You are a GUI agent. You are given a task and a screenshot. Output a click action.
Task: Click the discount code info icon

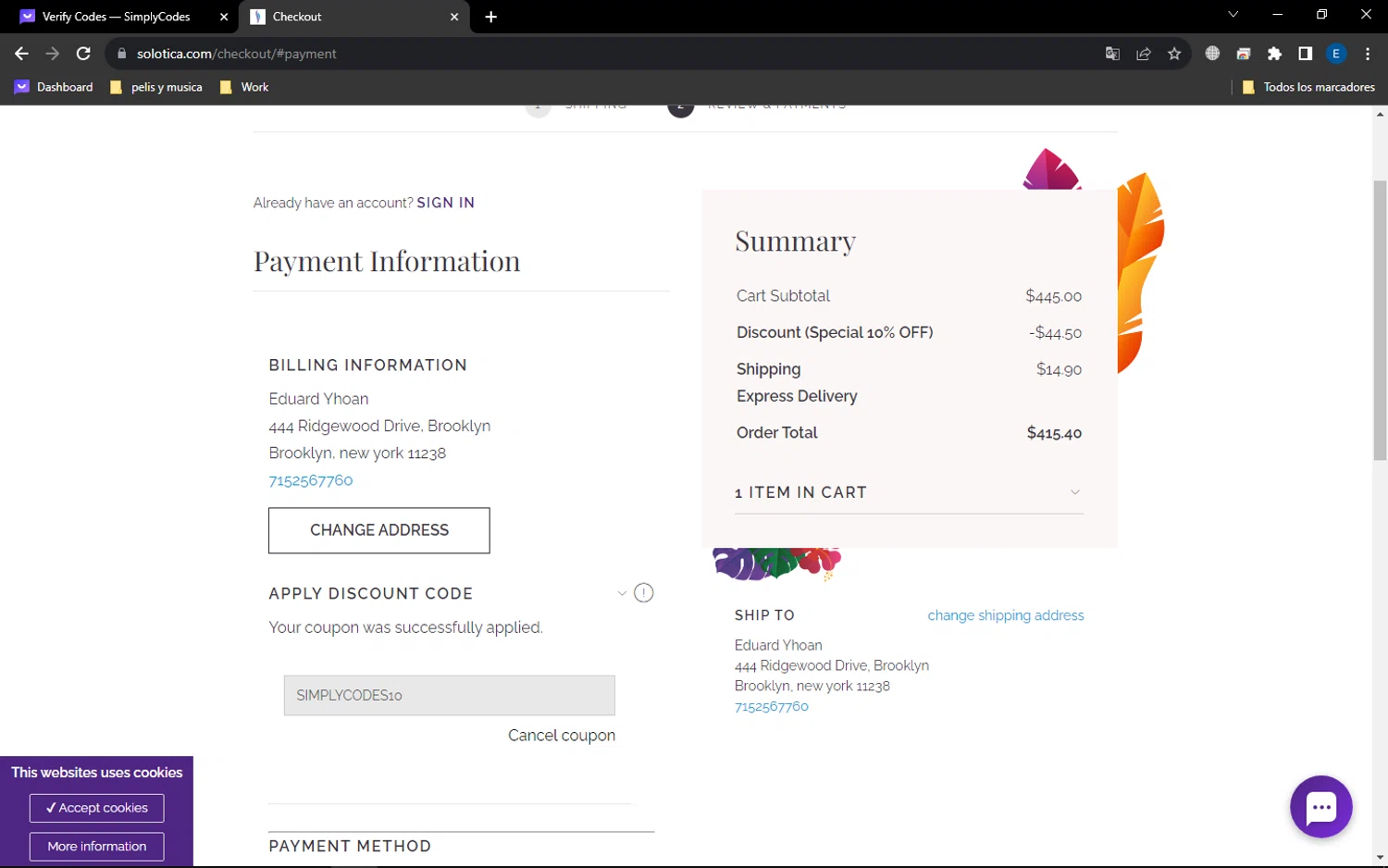(x=644, y=593)
